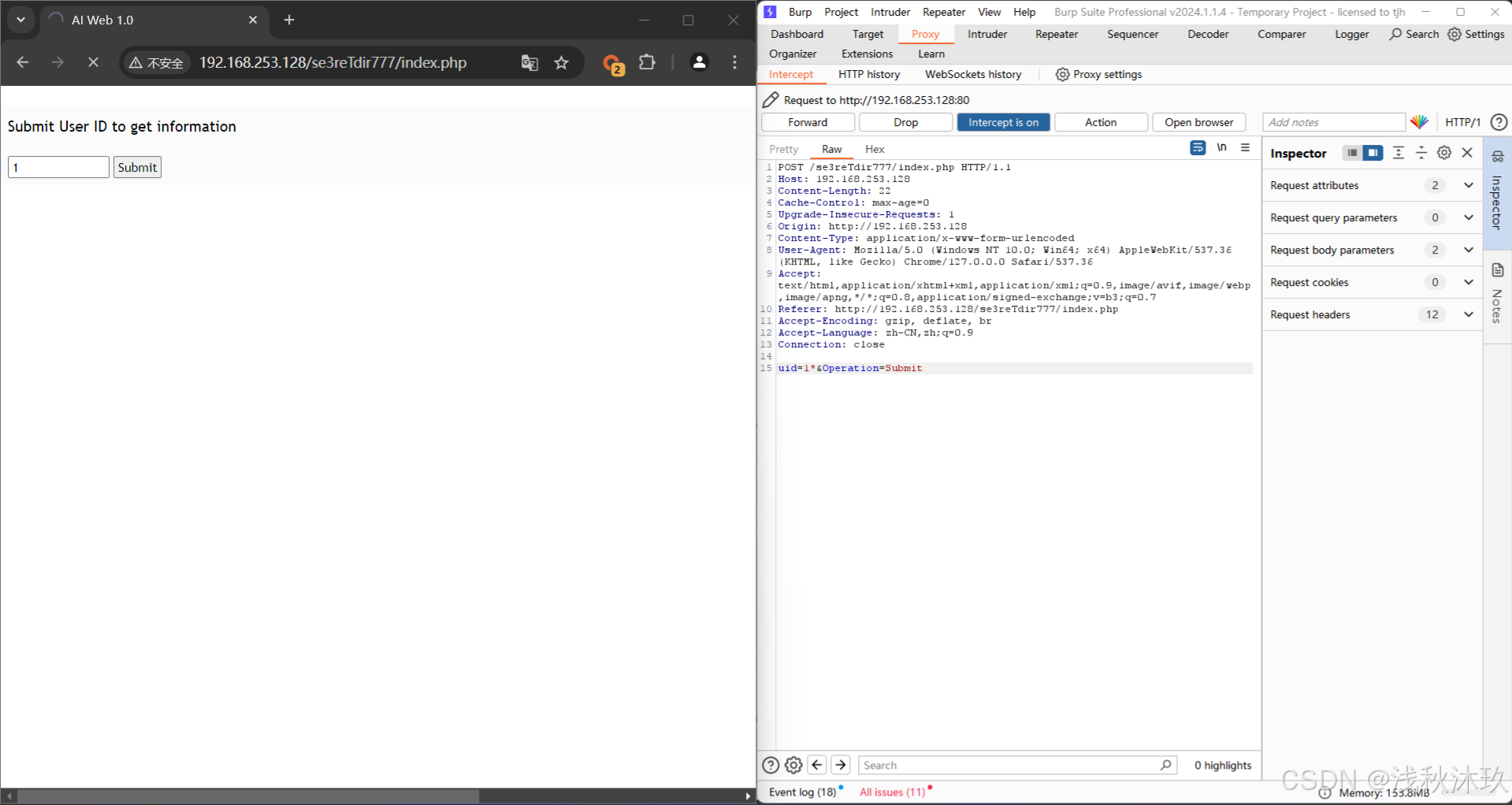The width and height of the screenshot is (1512, 805).
Task: Switch Inspector to the single column layout icon
Action: 1351,153
